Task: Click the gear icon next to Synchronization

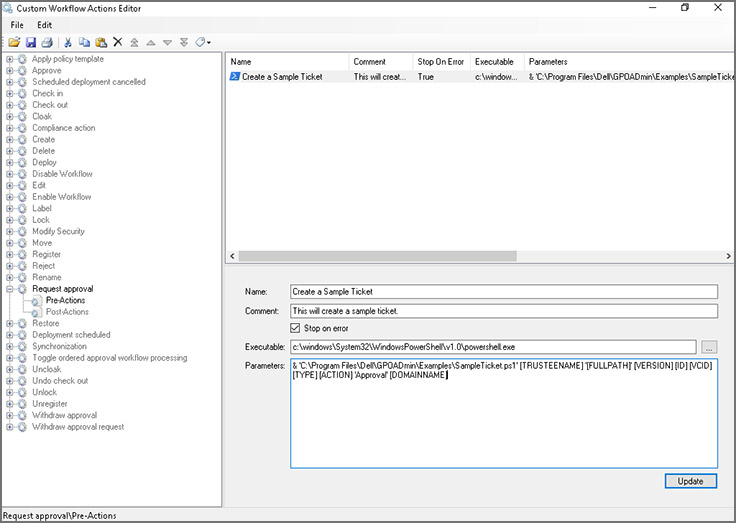Action: tap(22, 346)
